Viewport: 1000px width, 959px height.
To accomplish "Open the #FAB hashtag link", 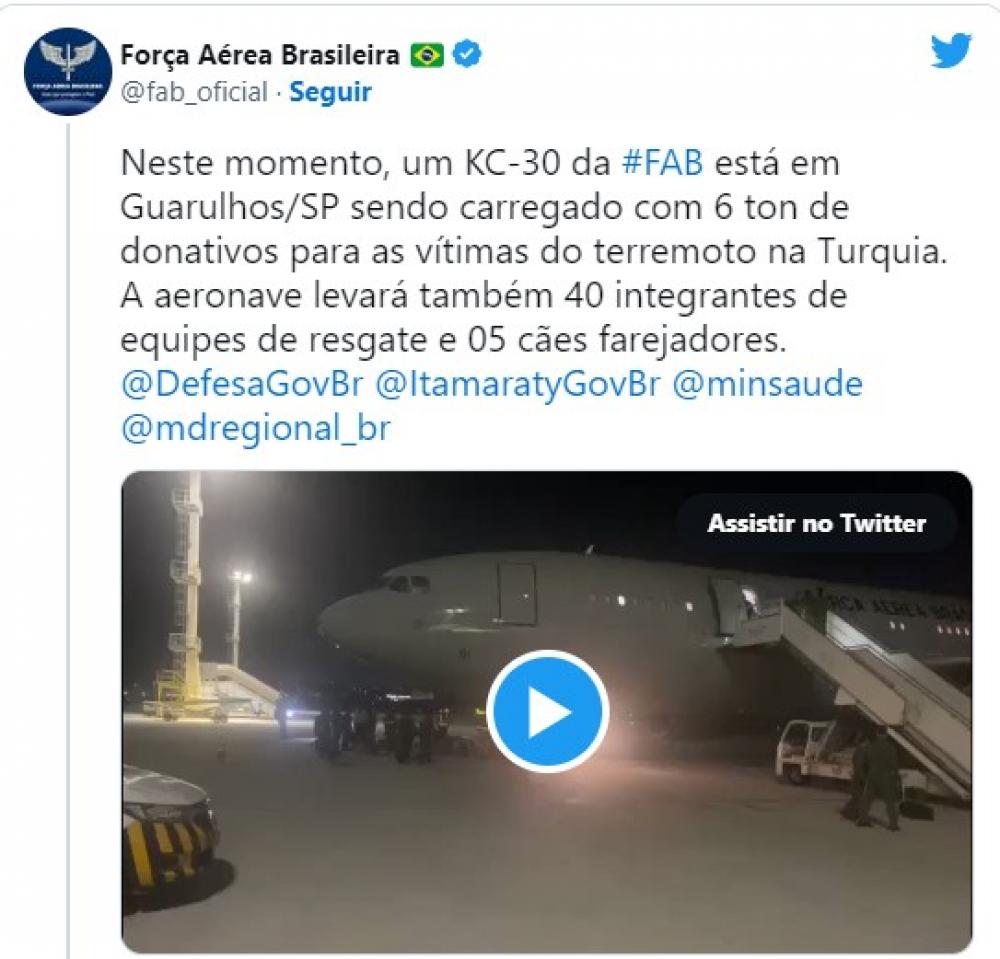I will 663,163.
